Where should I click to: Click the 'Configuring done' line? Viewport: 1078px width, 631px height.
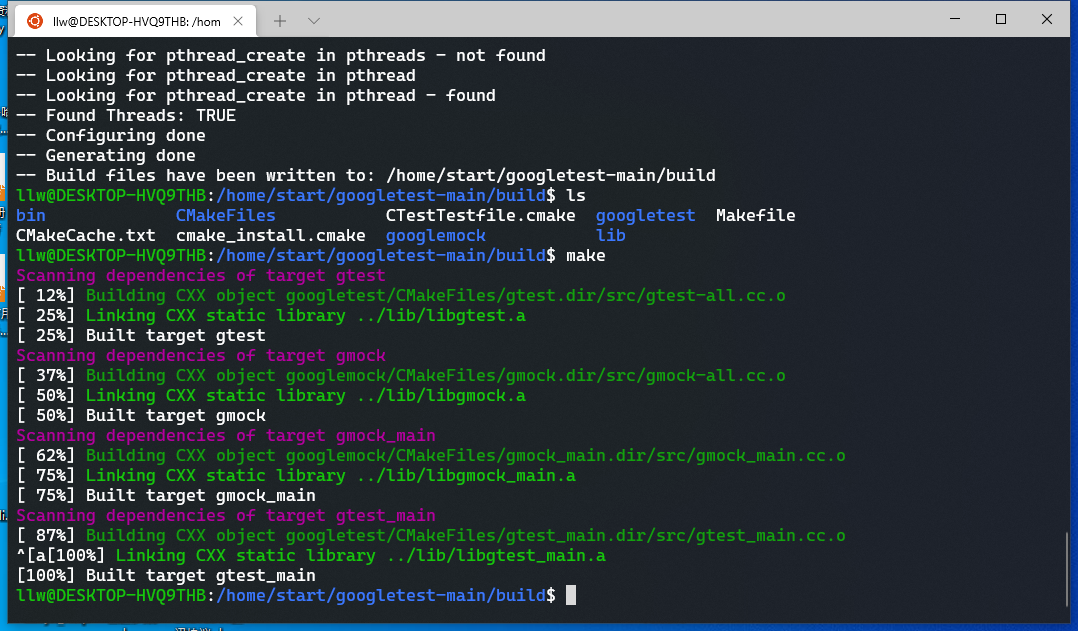pyautogui.click(x=111, y=135)
